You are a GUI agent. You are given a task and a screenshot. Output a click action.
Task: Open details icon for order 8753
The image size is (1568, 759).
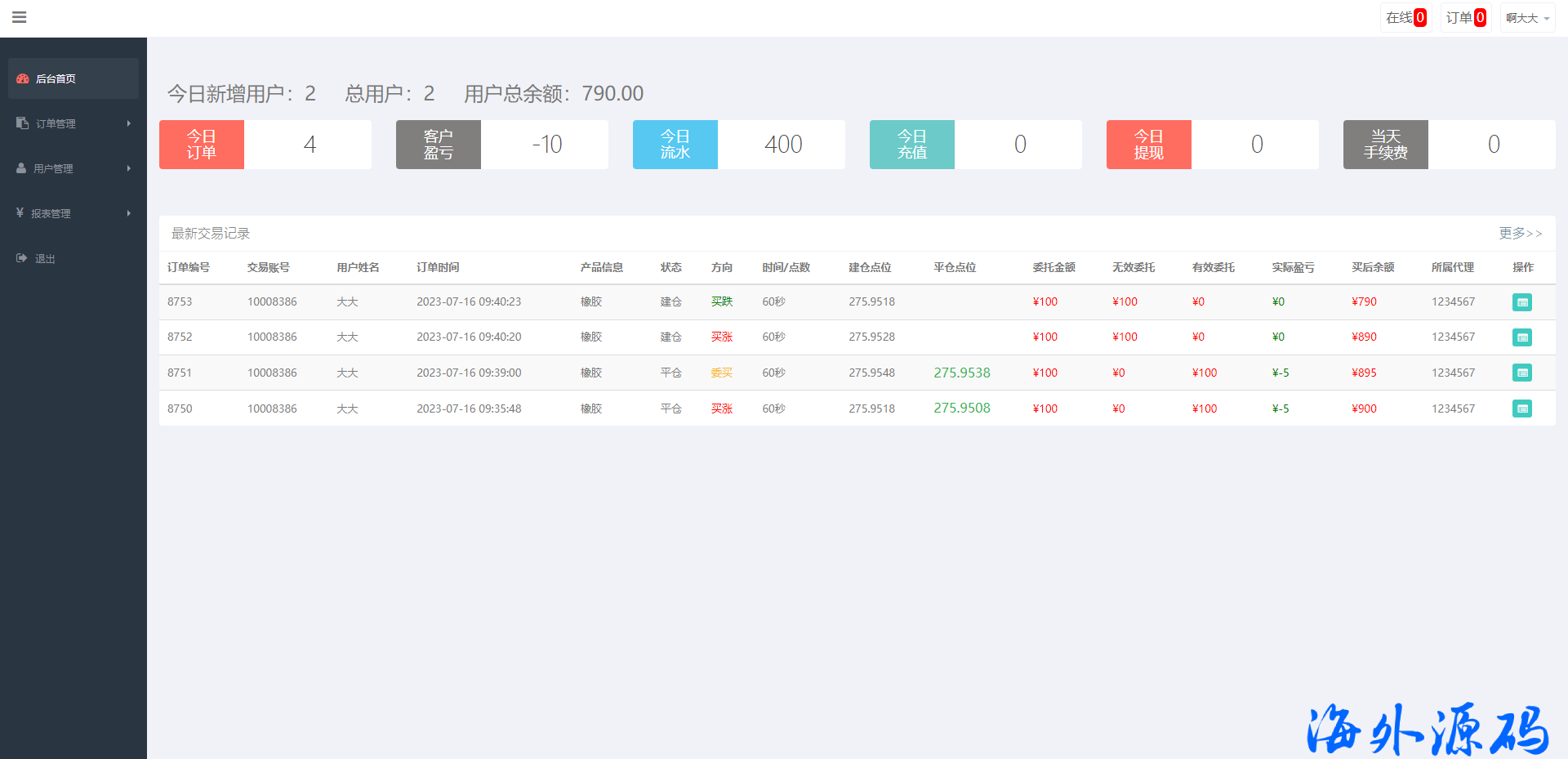1521,302
